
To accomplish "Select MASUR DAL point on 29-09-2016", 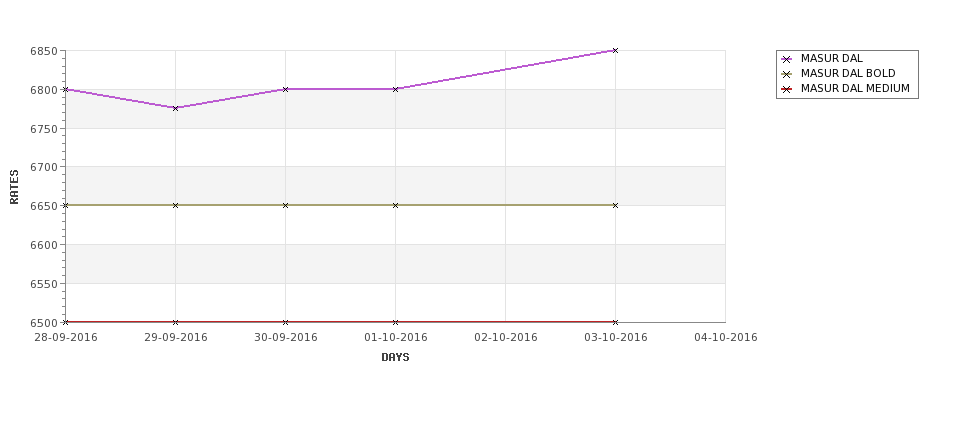I will (175, 108).
